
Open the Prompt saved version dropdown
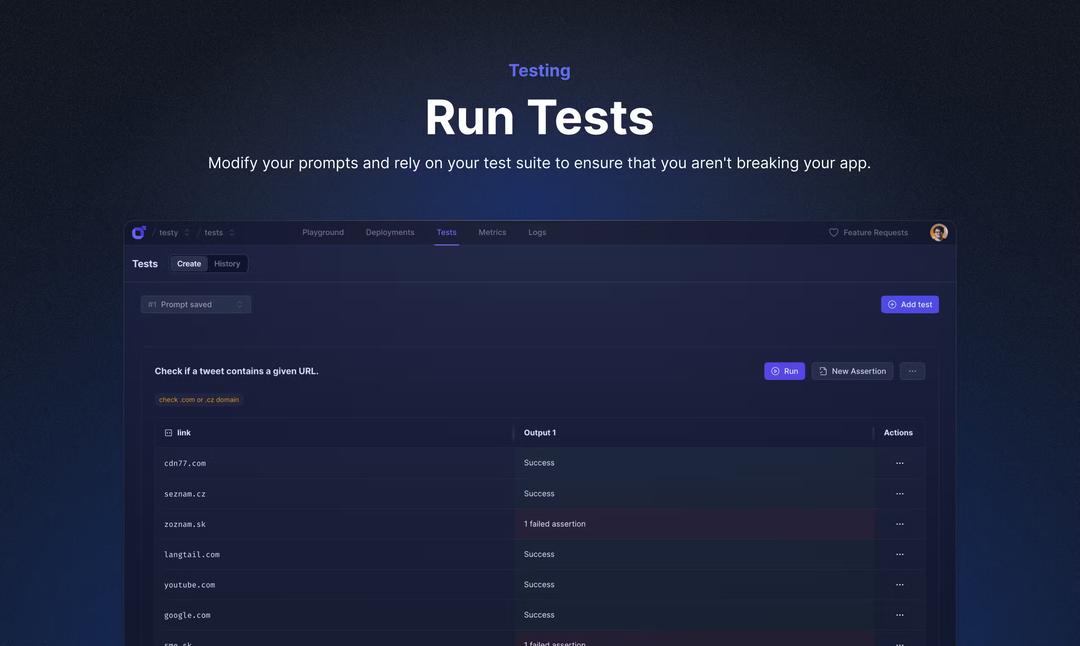pyautogui.click(x=196, y=304)
